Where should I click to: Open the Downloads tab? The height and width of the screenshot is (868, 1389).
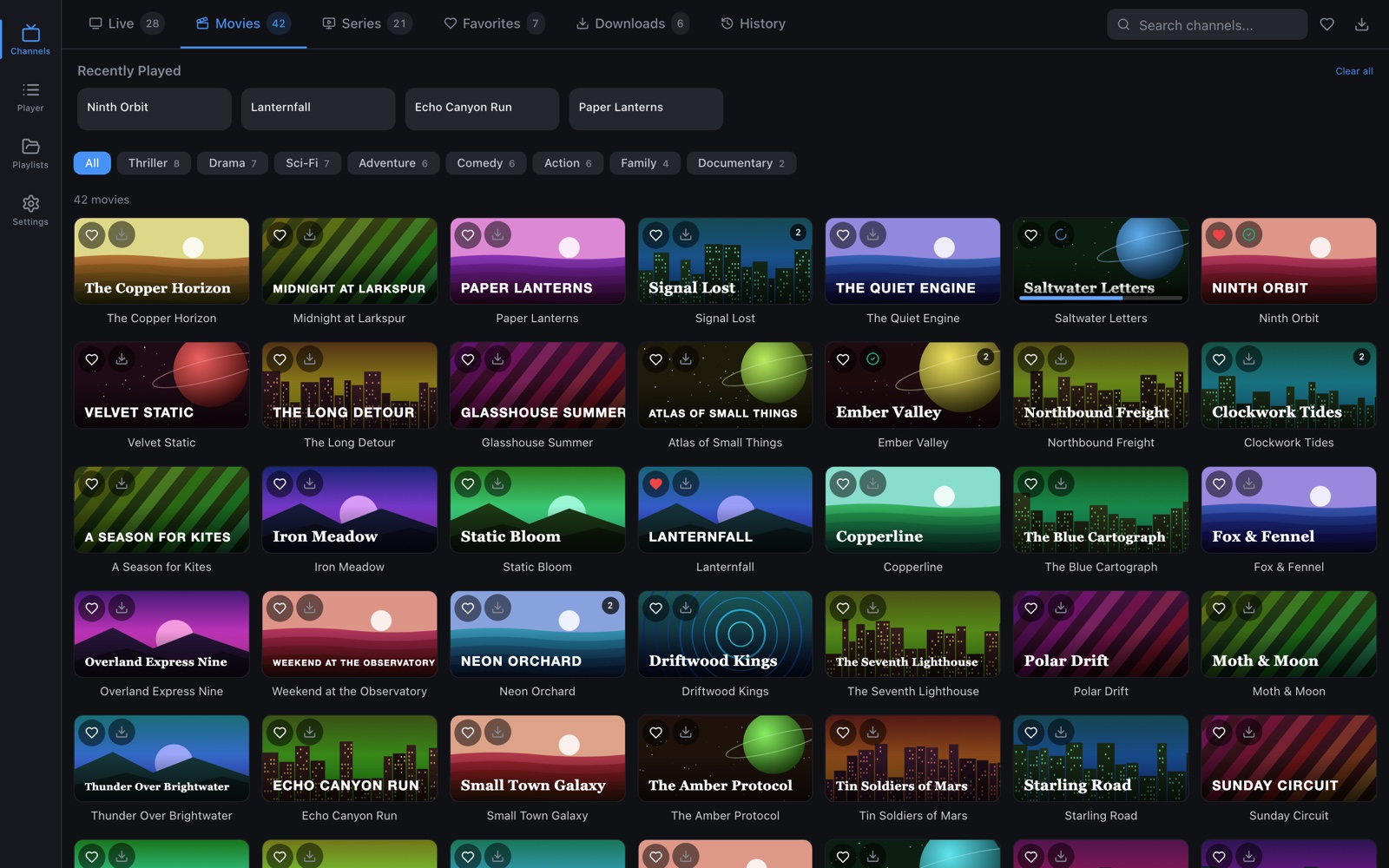point(632,23)
